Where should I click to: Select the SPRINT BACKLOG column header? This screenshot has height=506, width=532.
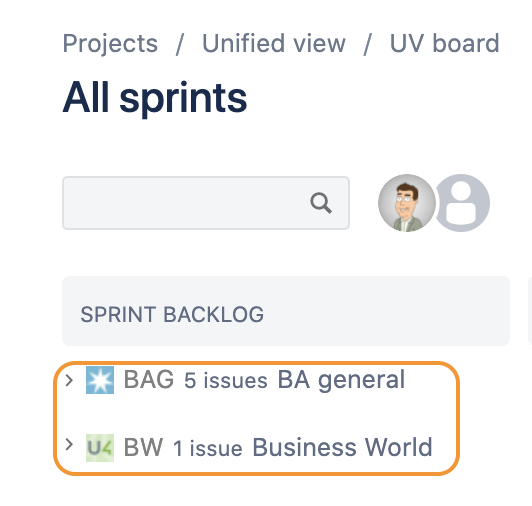coord(286,311)
